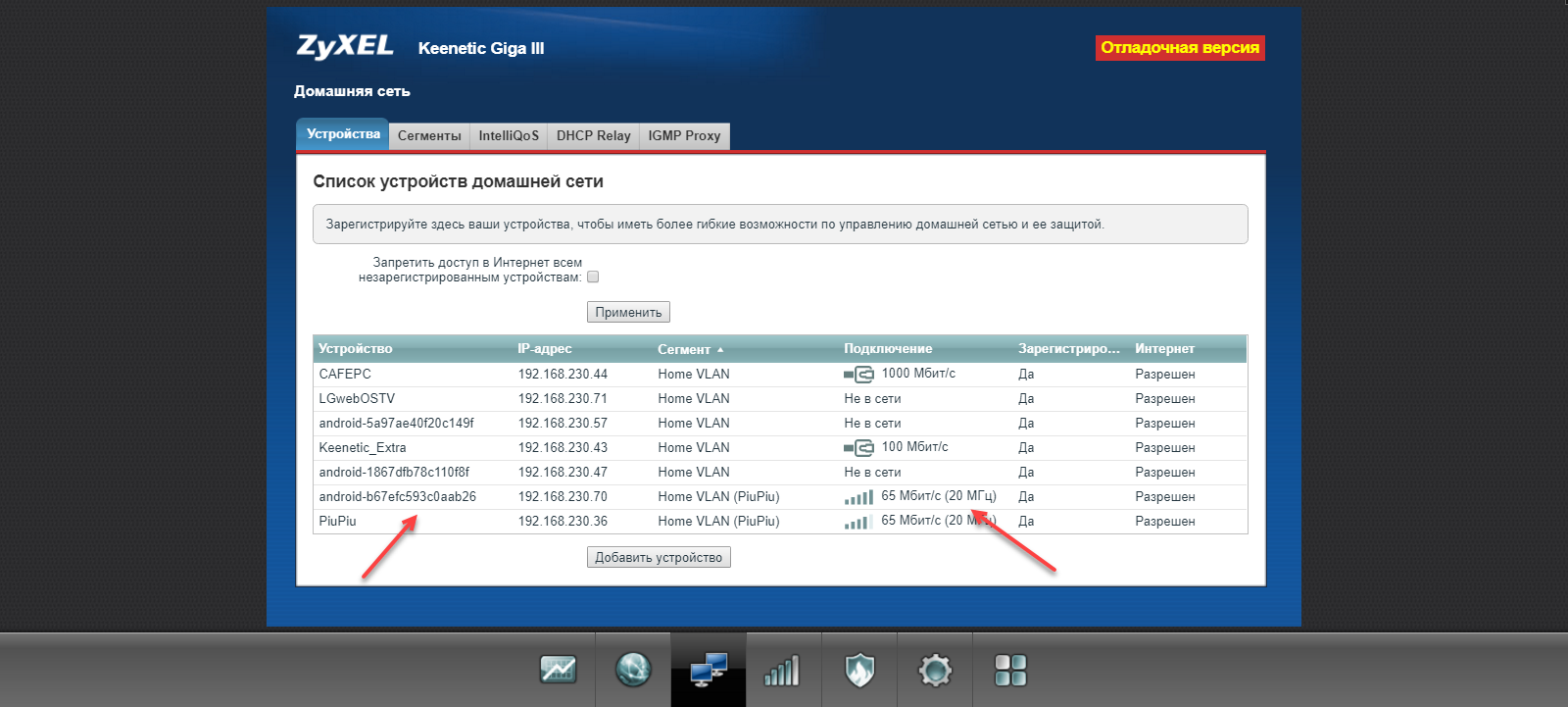Image resolution: width=1568 pixels, height=707 pixels.
Task: Click Ethernet icon in CAFEPC row
Action: point(858,375)
